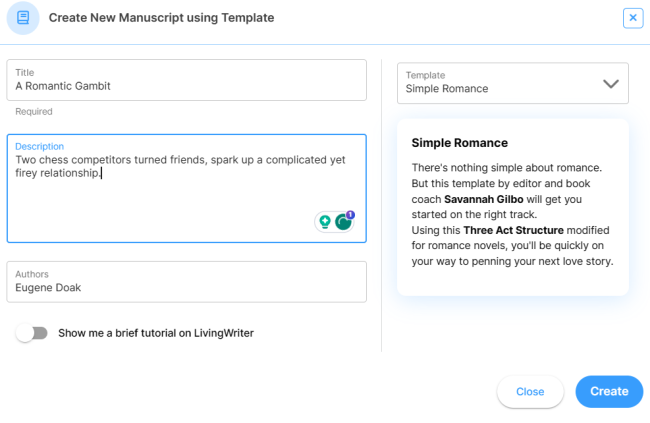Click the 'Template' label above Simple Romance

pos(425,75)
